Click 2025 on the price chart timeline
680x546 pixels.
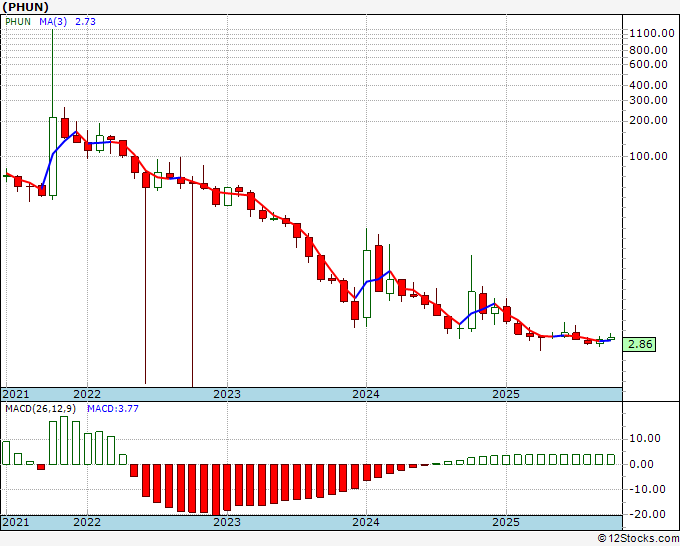click(x=506, y=394)
